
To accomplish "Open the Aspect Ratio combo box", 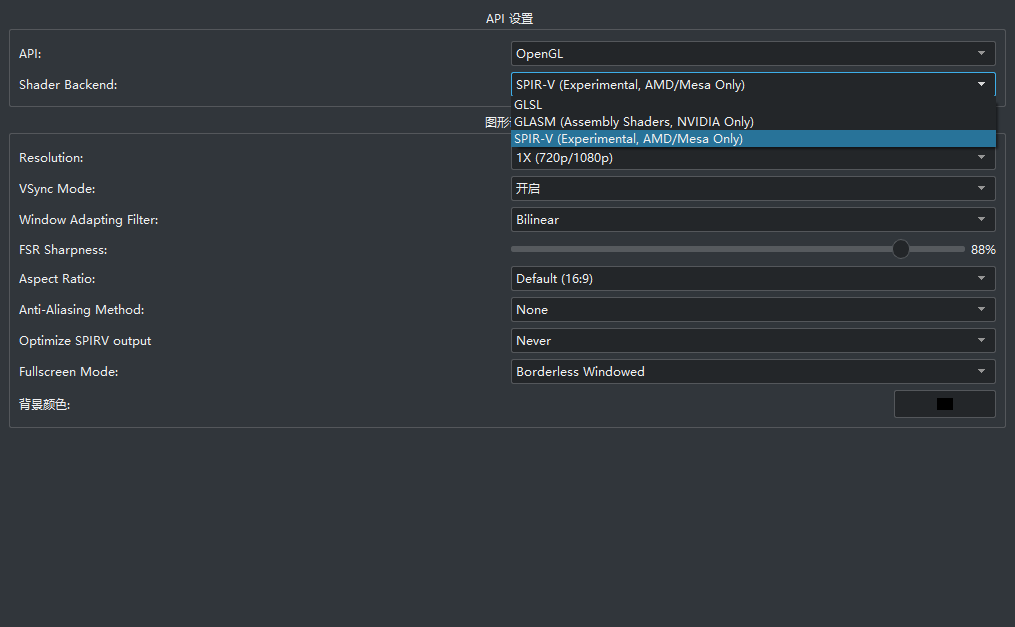I will [752, 279].
